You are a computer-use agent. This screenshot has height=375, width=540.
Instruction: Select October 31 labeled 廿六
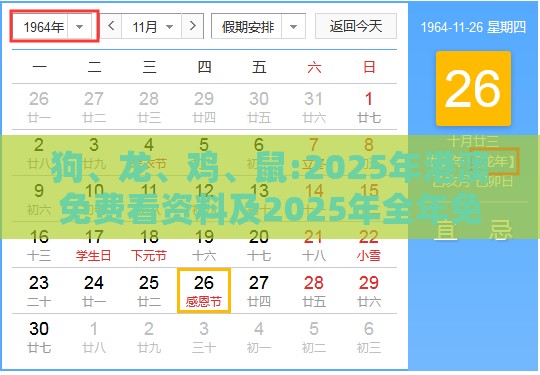[314, 107]
